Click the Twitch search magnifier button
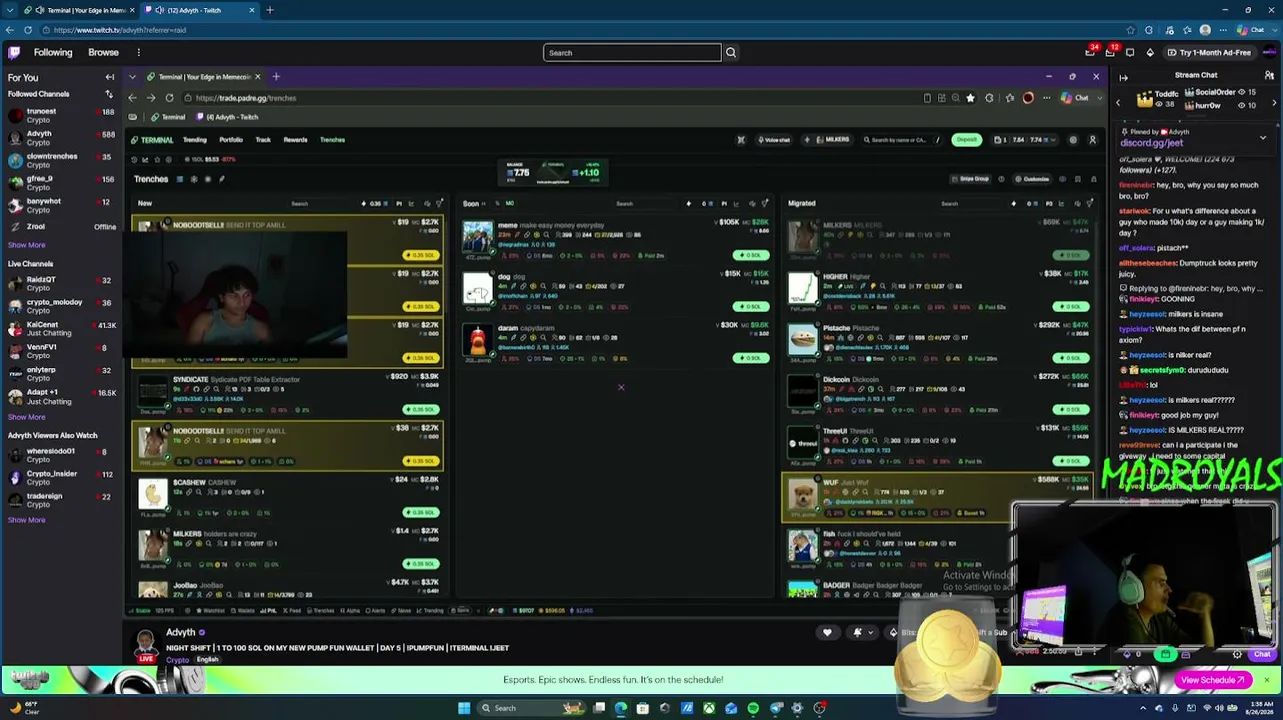The image size is (1283, 720). [x=731, y=53]
